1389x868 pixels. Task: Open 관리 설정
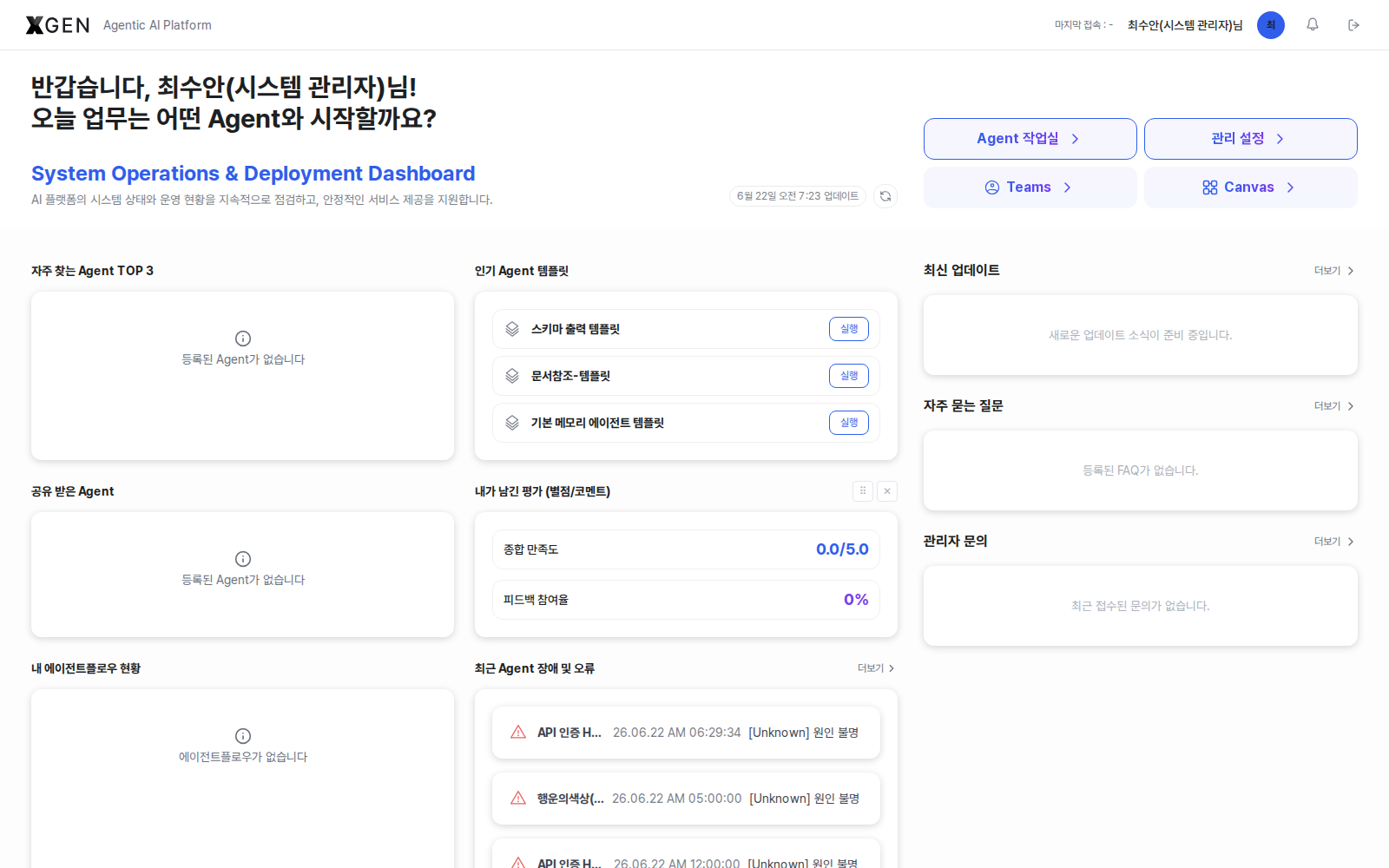1251,139
